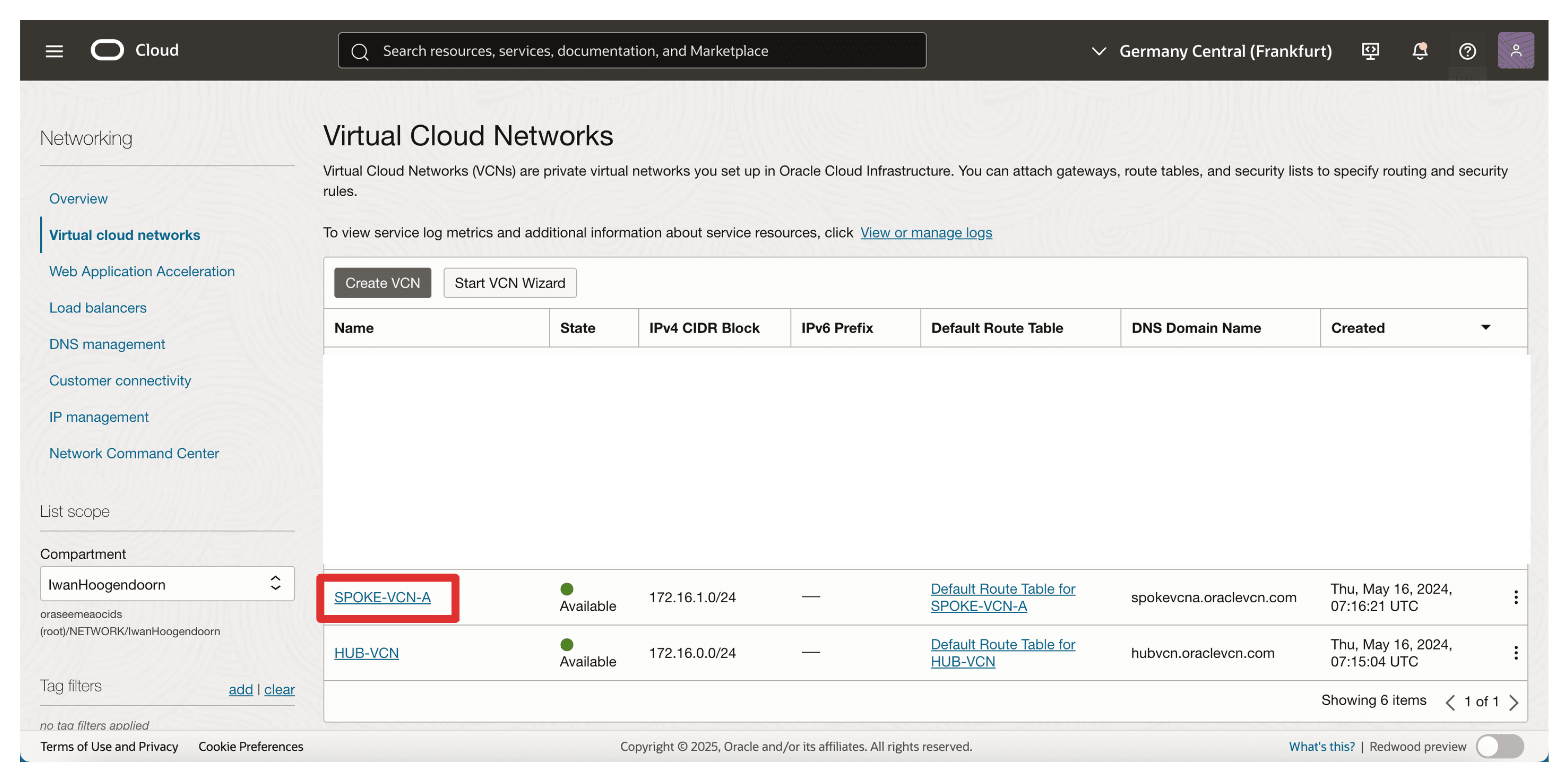Click View or manage logs link
The height and width of the screenshot is (782, 1568).
(x=926, y=232)
